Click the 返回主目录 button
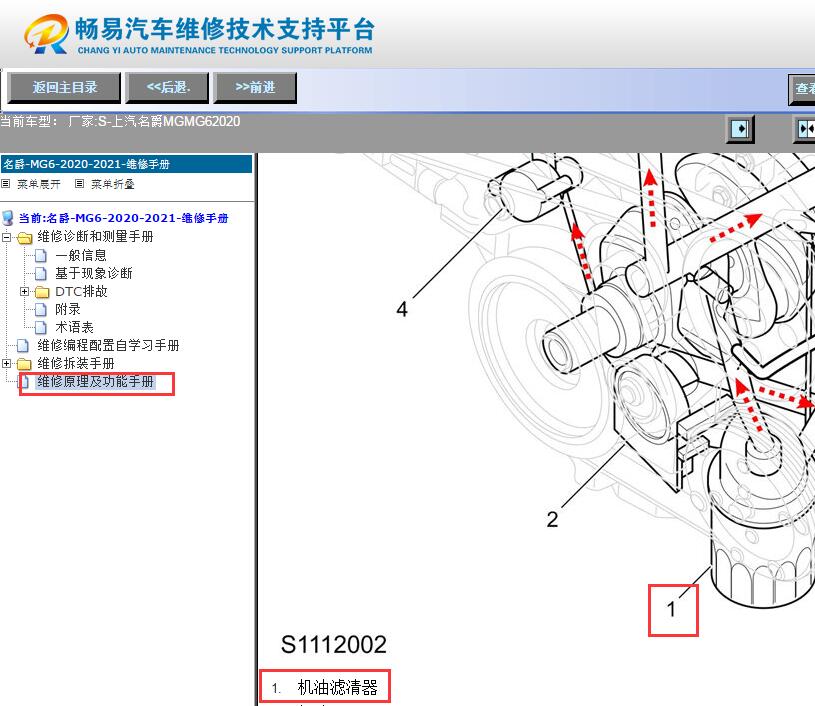Image resolution: width=815 pixels, height=706 pixels. 64,87
